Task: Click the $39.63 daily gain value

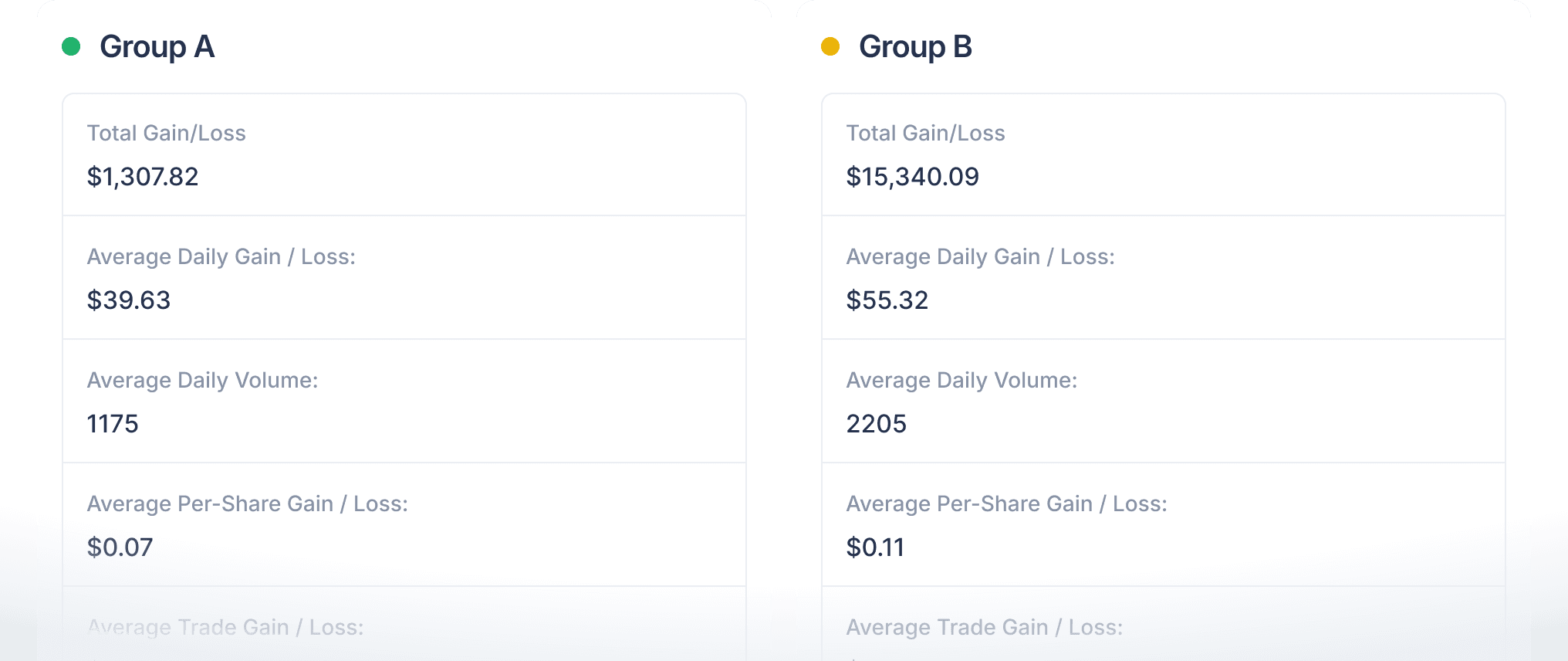Action: pyautogui.click(x=129, y=300)
